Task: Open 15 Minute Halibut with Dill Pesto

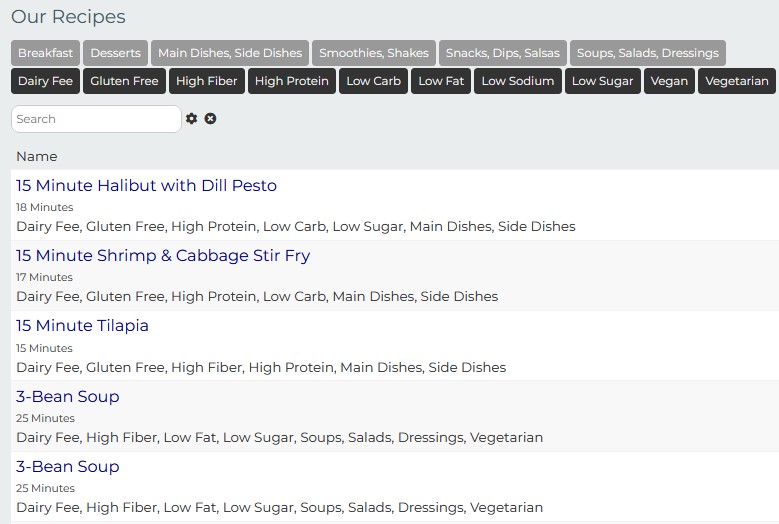Action: point(146,185)
